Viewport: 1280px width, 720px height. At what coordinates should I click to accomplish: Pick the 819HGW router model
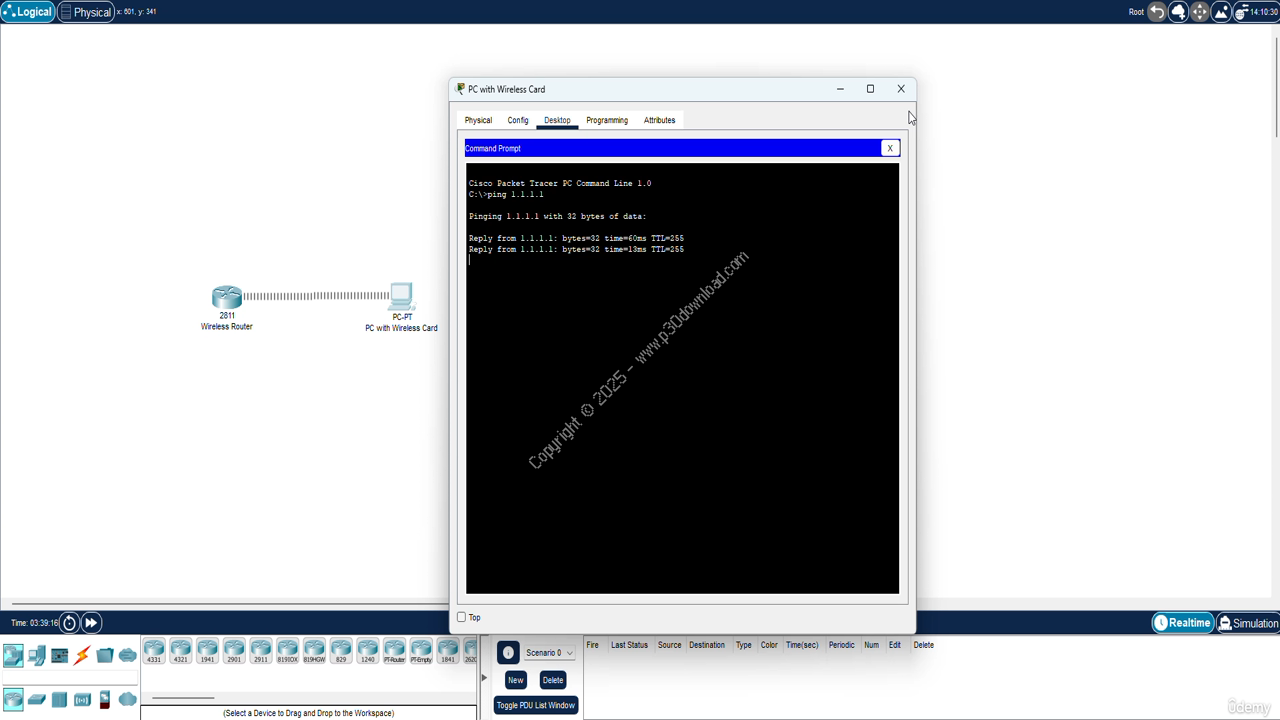[x=314, y=651]
